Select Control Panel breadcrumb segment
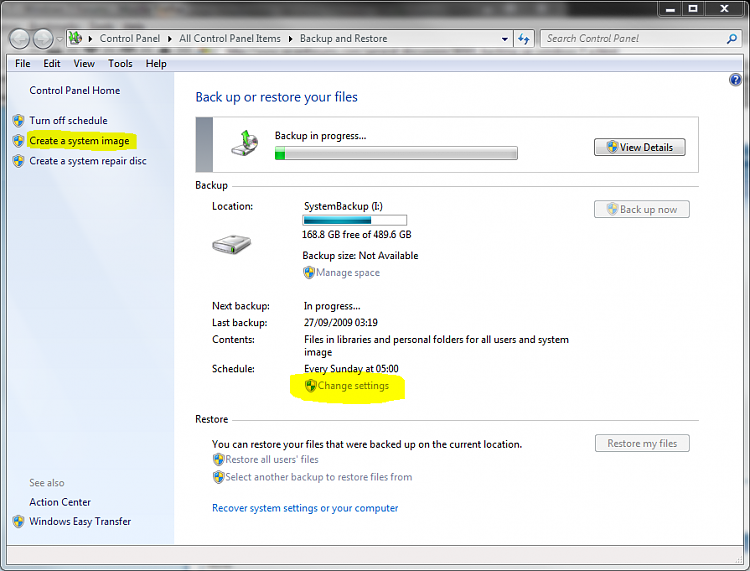750x571 pixels. 130,38
